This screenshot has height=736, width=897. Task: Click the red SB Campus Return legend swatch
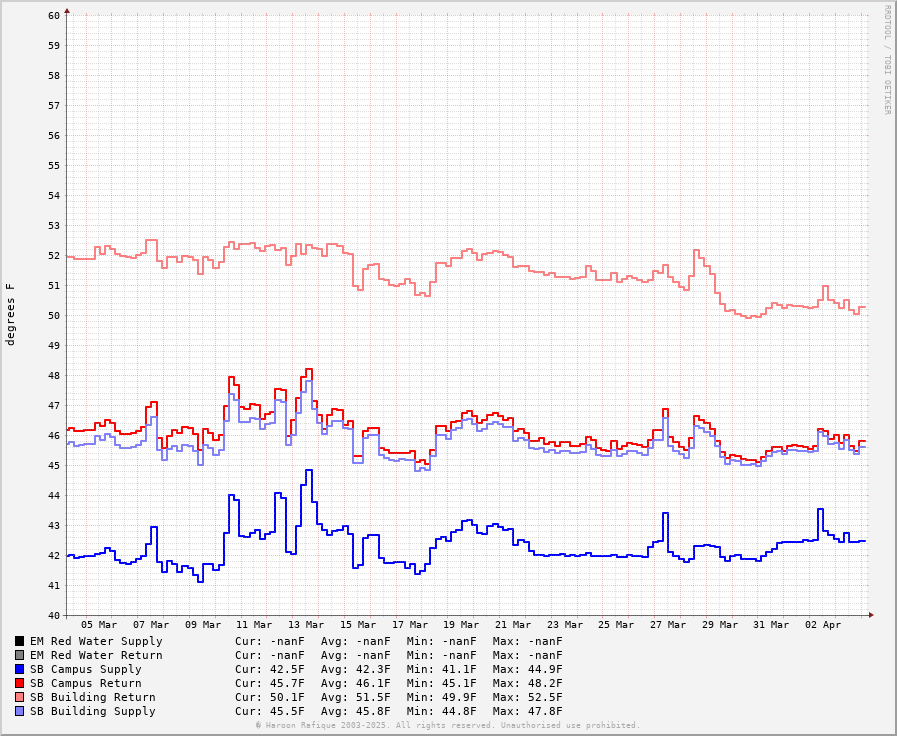19,683
